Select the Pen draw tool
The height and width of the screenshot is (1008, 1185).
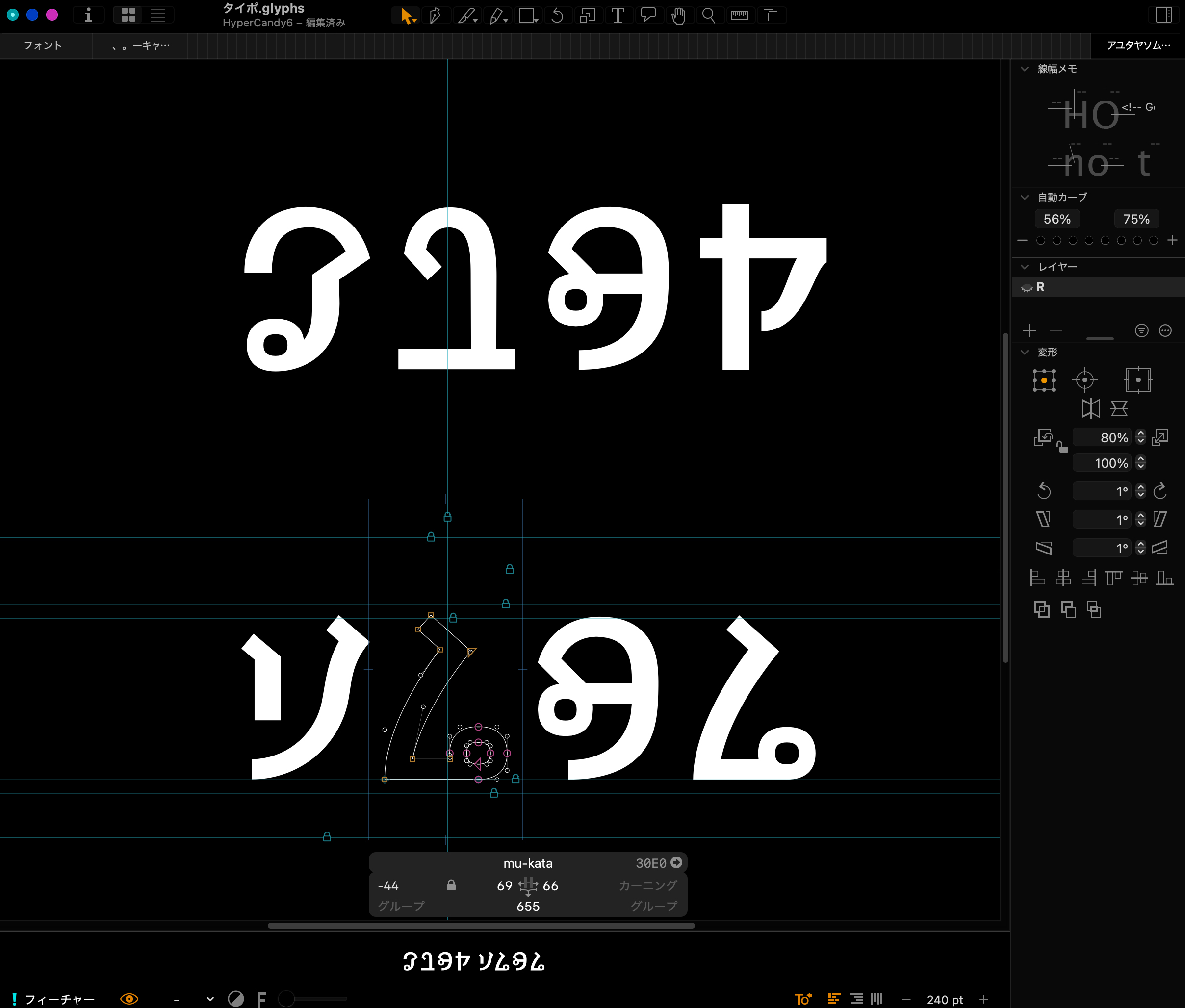pos(436,15)
